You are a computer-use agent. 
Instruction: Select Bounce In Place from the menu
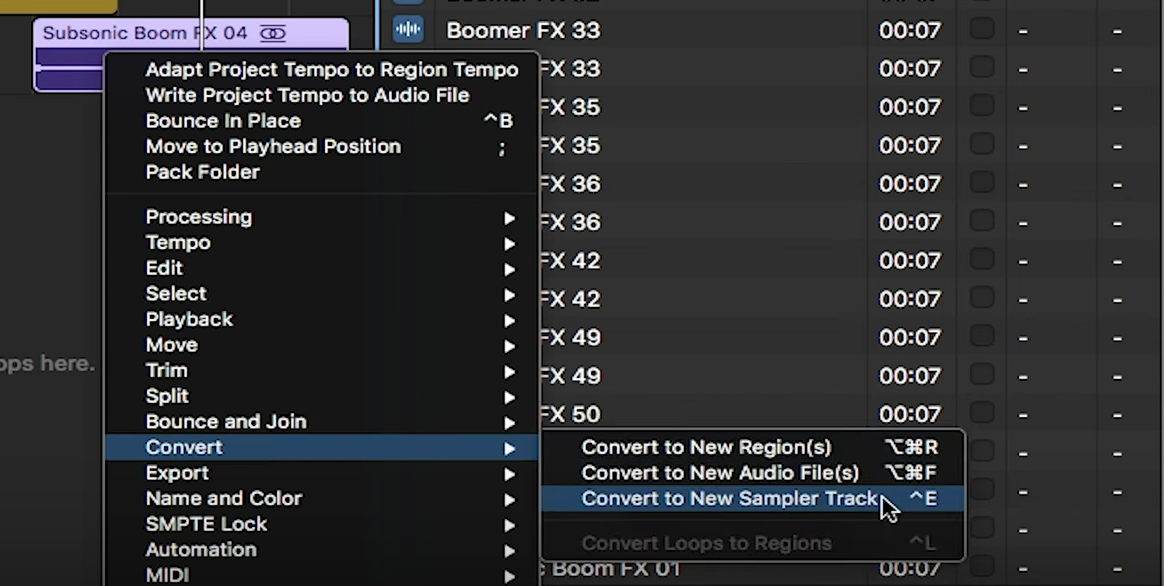(x=224, y=120)
